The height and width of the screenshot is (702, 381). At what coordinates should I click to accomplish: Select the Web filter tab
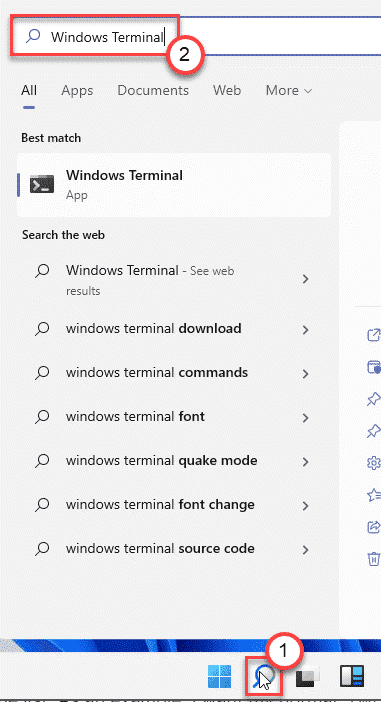[227, 90]
